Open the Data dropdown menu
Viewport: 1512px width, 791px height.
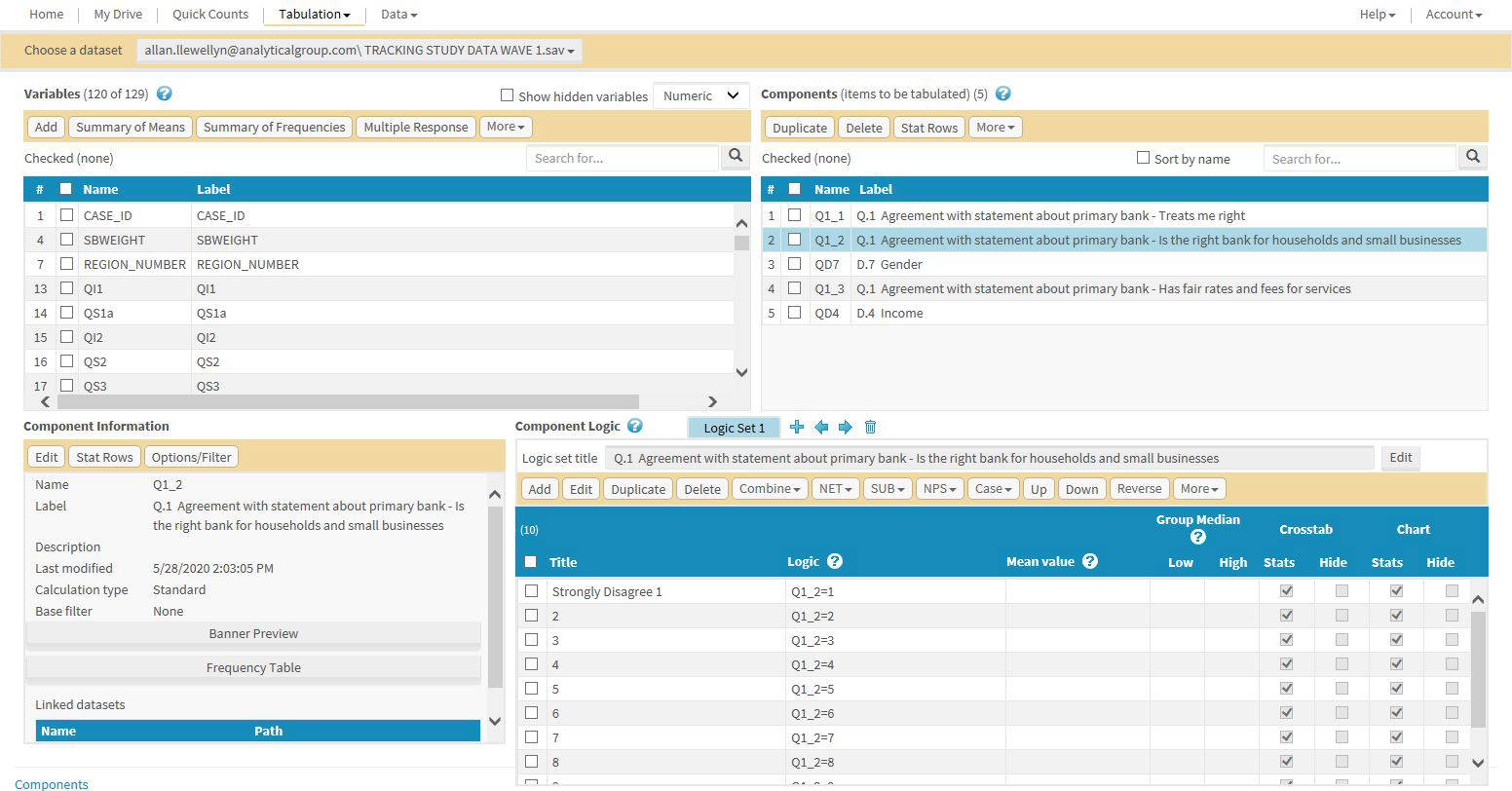[398, 14]
